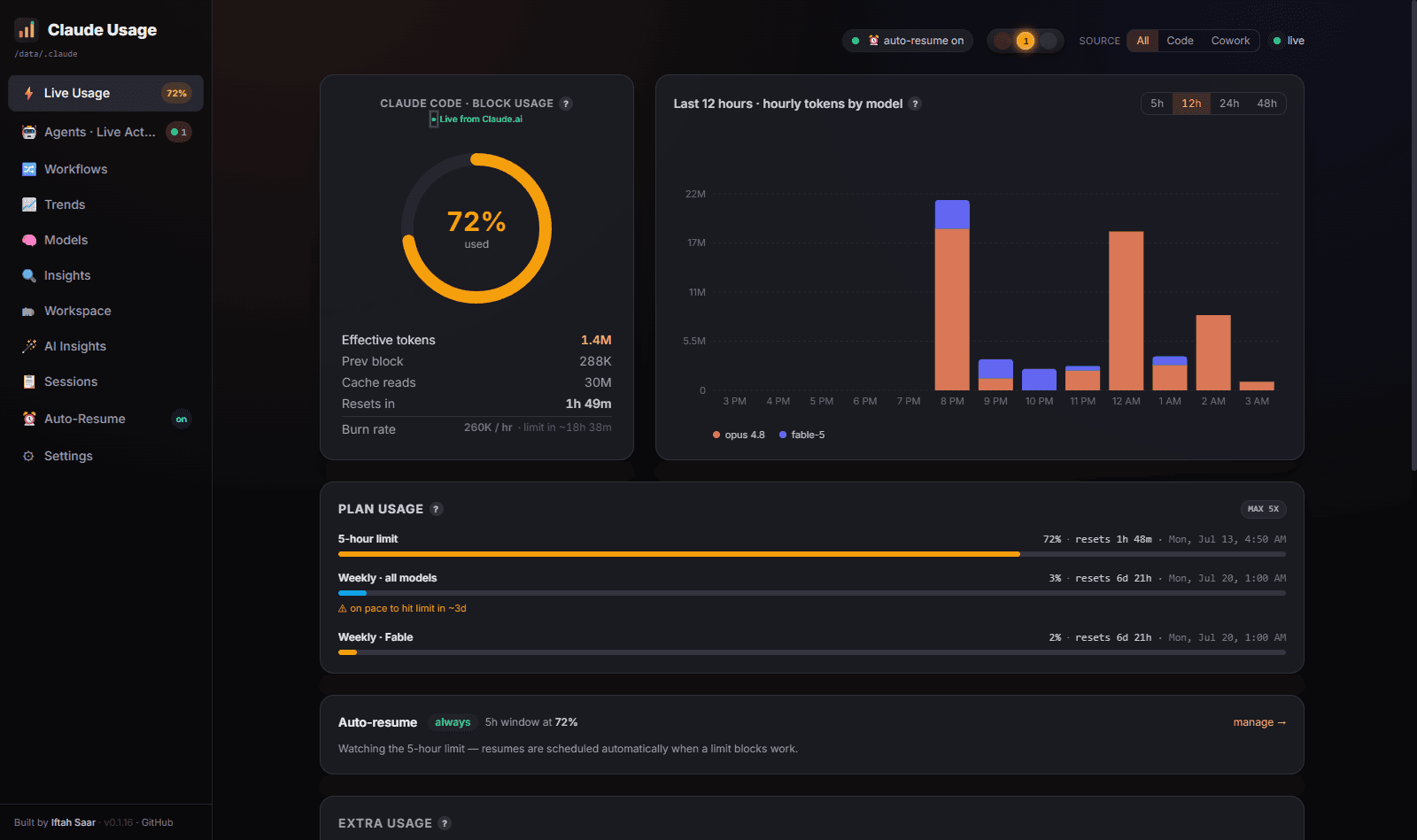The height and width of the screenshot is (840, 1417).
Task: Click the right gray dot in the indicator
Action: (x=1049, y=41)
